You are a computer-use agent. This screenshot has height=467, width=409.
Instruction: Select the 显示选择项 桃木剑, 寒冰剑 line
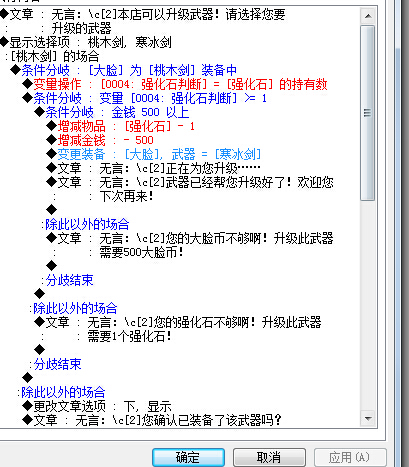pos(86,42)
